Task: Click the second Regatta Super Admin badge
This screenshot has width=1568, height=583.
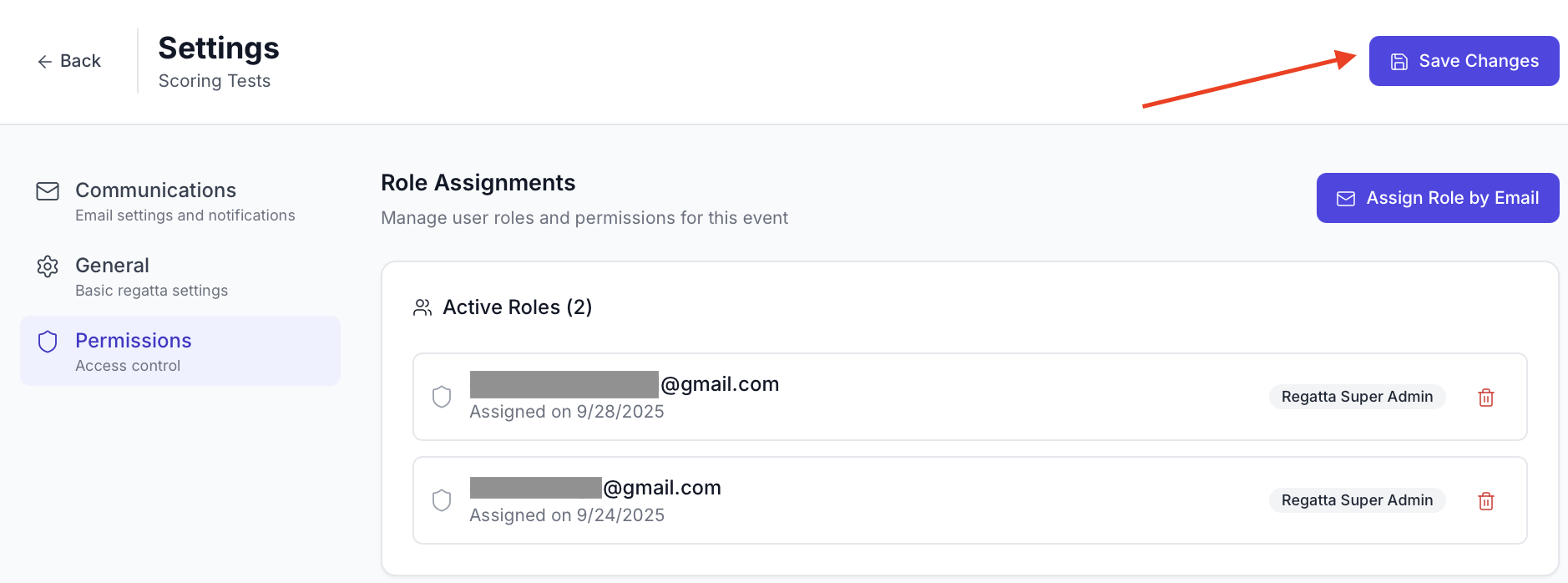Action: [1357, 500]
